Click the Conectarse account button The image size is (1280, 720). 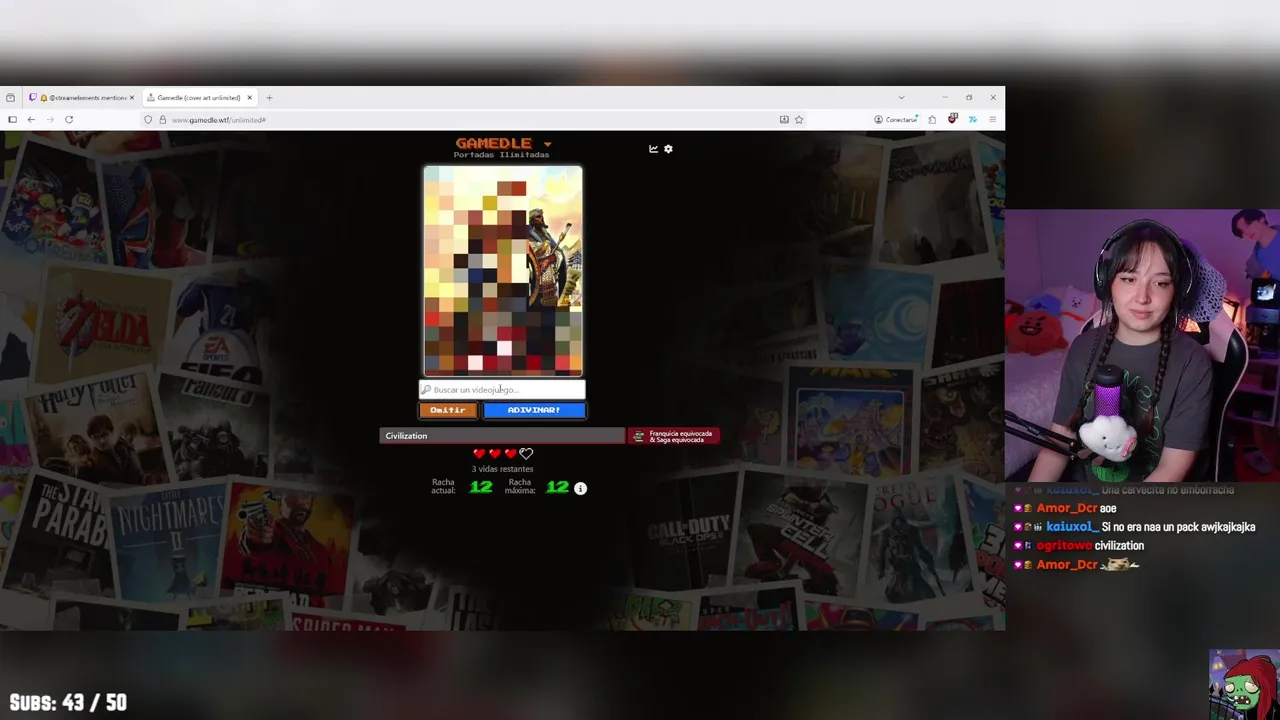click(896, 120)
